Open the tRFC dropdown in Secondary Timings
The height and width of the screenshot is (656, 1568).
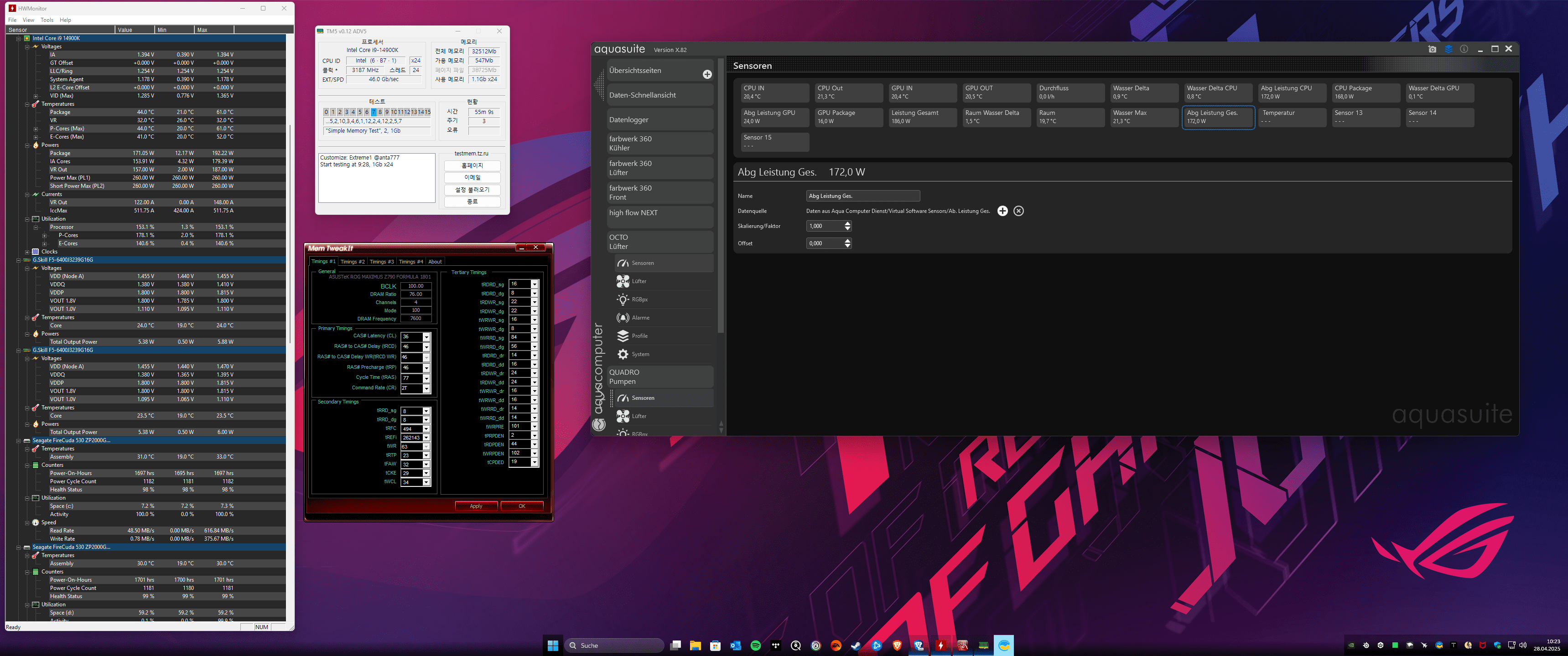[x=427, y=429]
